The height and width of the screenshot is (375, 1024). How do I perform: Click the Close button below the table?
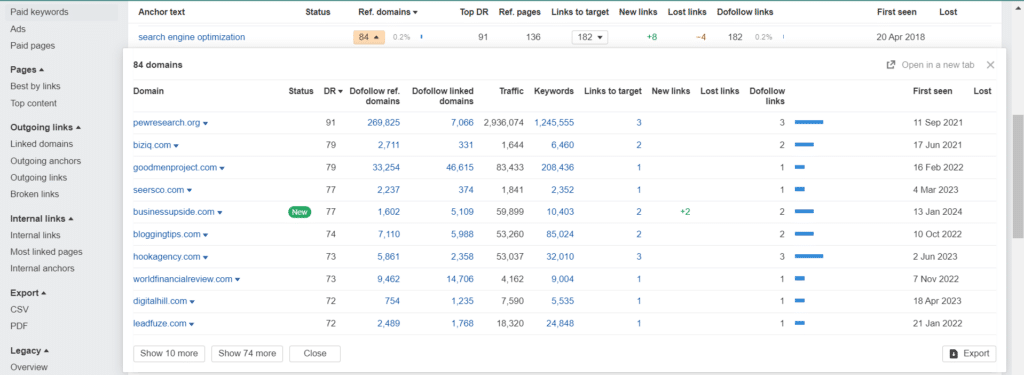(315, 353)
